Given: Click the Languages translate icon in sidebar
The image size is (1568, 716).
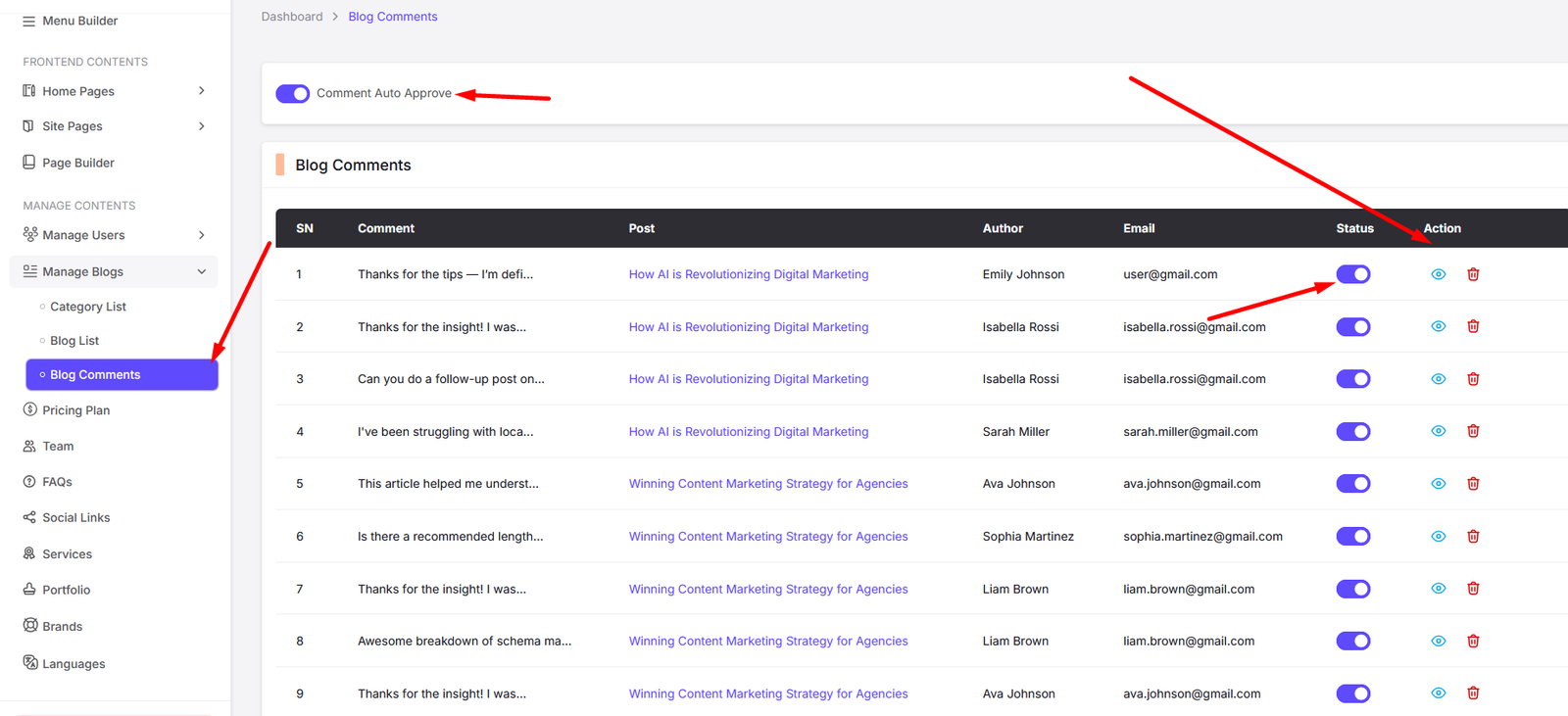Looking at the screenshot, I should point(29,663).
